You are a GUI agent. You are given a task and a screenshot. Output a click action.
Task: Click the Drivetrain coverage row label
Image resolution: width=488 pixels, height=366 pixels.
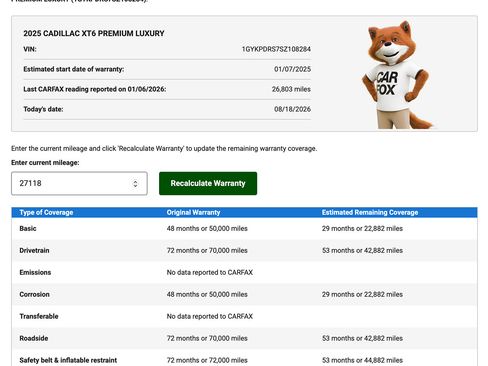coord(34,251)
